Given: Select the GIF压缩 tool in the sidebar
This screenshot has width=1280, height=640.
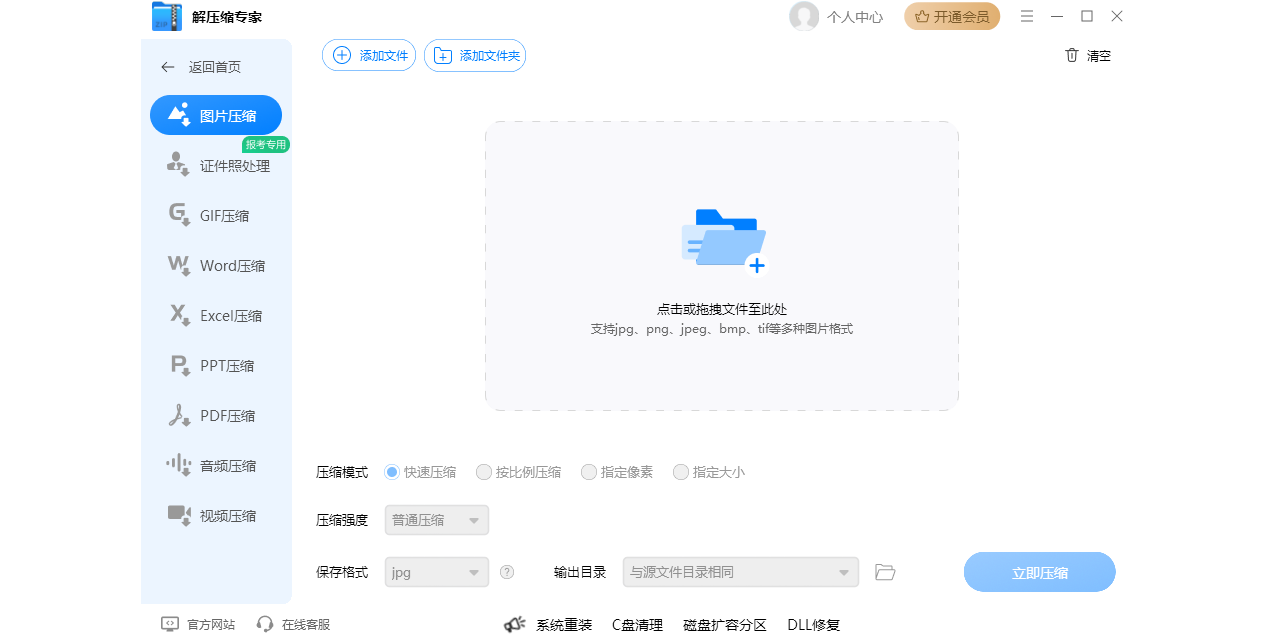Looking at the screenshot, I should pos(215,215).
